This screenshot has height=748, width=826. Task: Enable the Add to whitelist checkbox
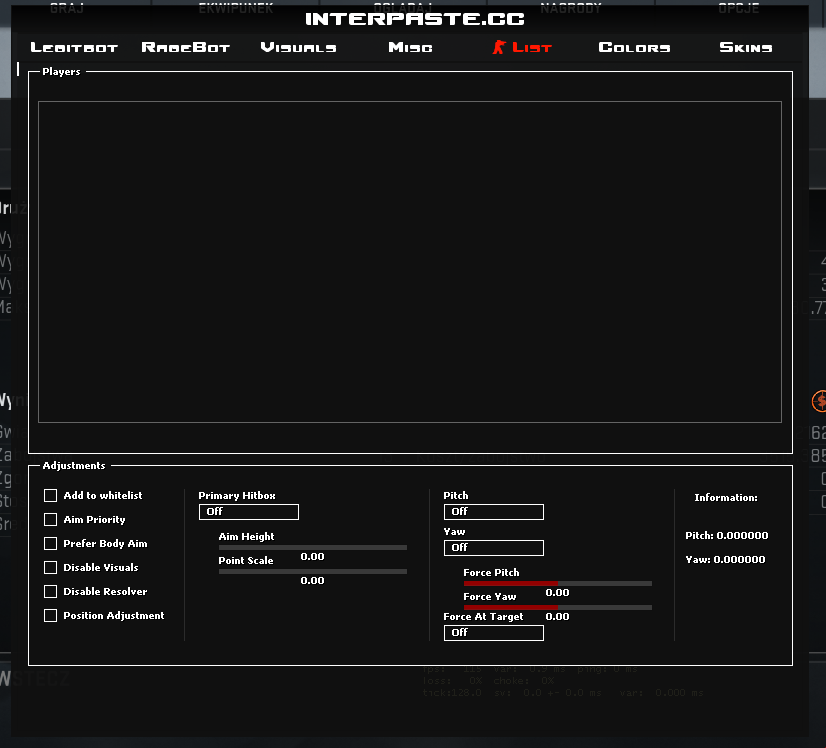51,496
